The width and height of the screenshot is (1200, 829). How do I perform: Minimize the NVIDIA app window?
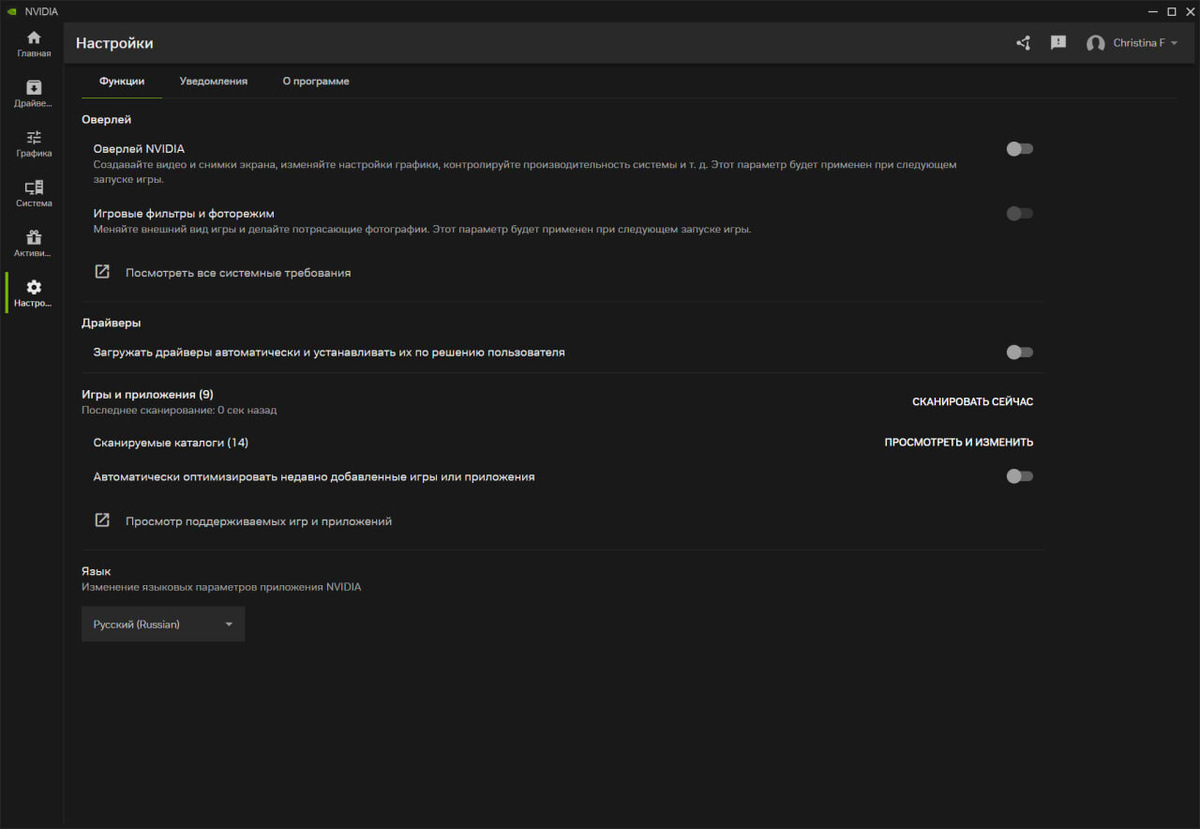[x=1151, y=11]
